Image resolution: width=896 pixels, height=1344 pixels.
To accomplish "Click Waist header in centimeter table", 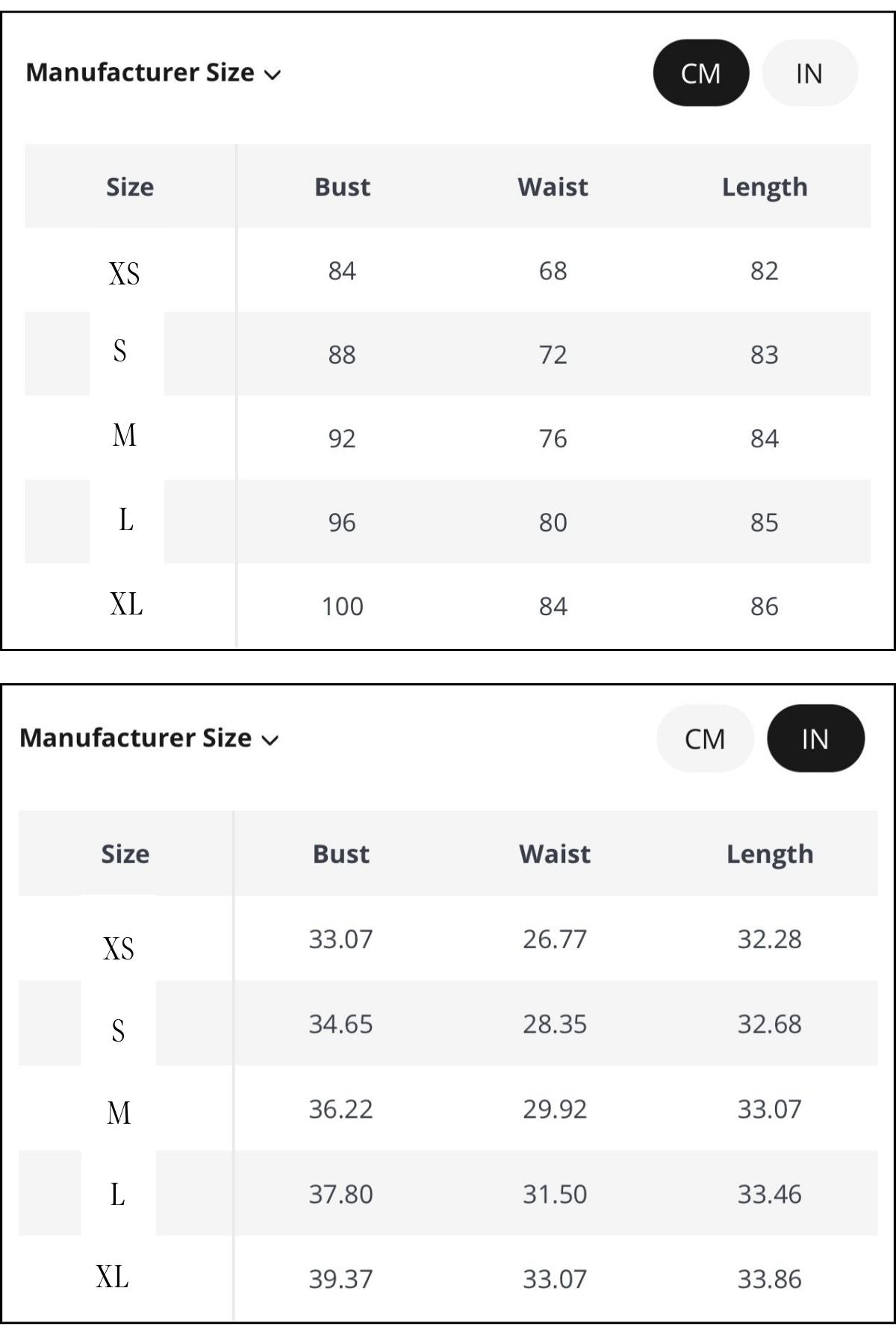I will (553, 187).
